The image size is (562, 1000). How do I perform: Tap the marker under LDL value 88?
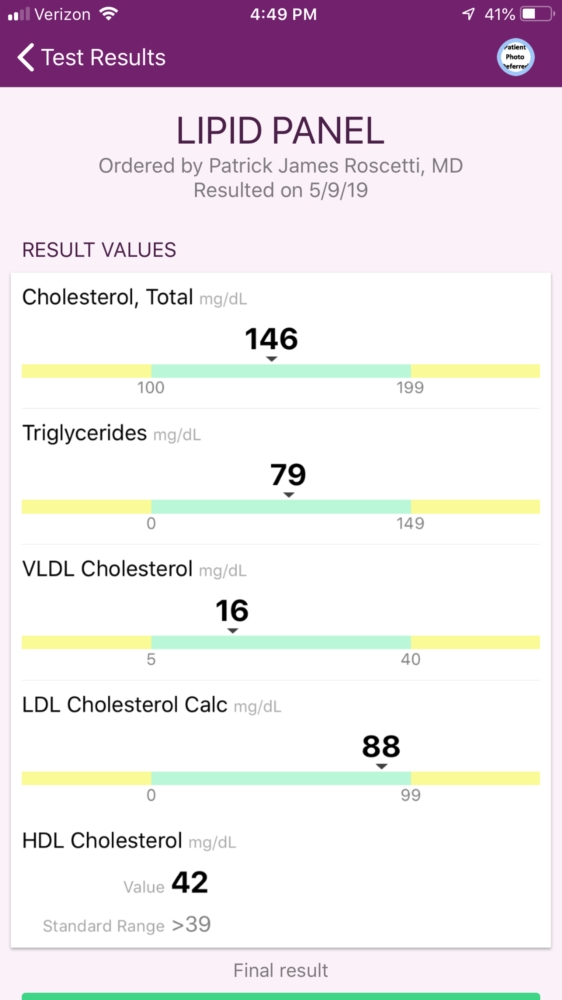(381, 766)
